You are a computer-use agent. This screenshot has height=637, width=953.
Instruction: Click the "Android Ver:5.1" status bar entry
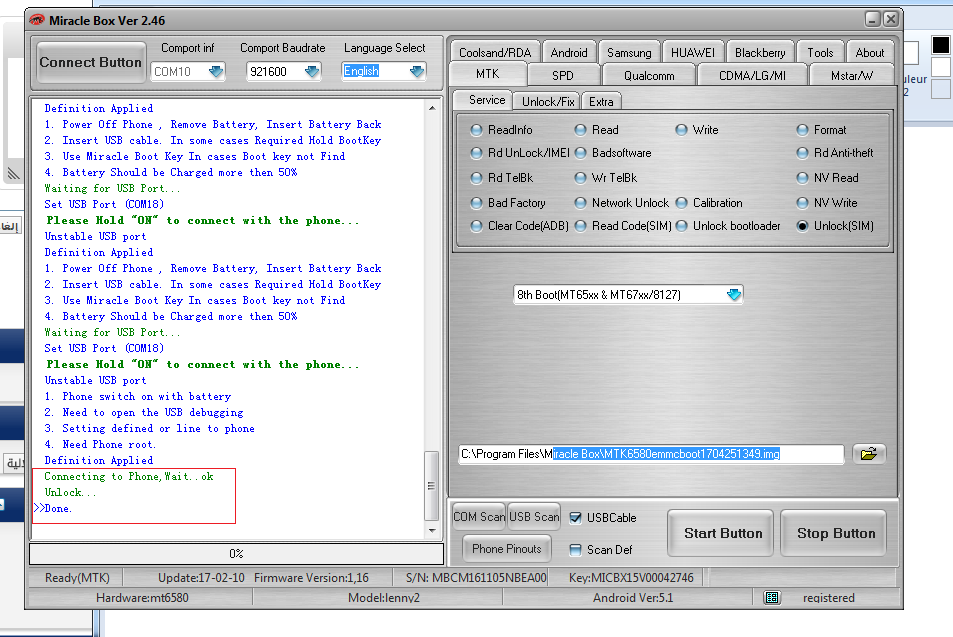click(x=633, y=597)
